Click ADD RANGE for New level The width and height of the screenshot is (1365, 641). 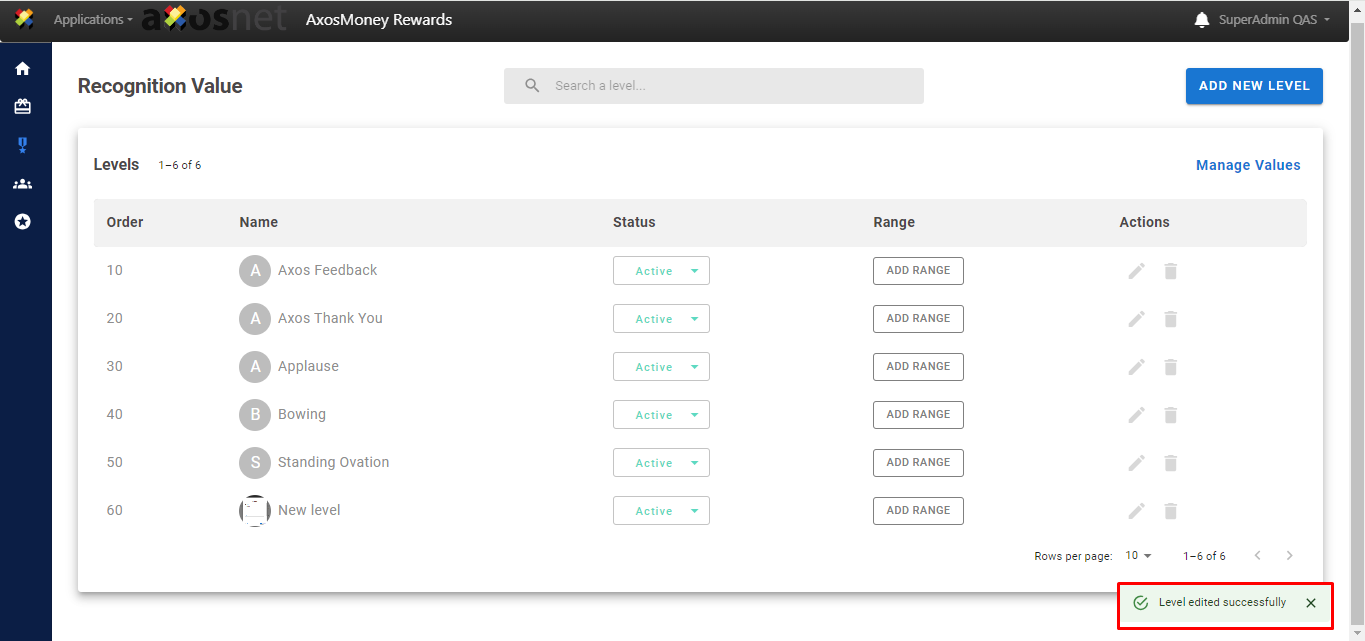[917, 511]
